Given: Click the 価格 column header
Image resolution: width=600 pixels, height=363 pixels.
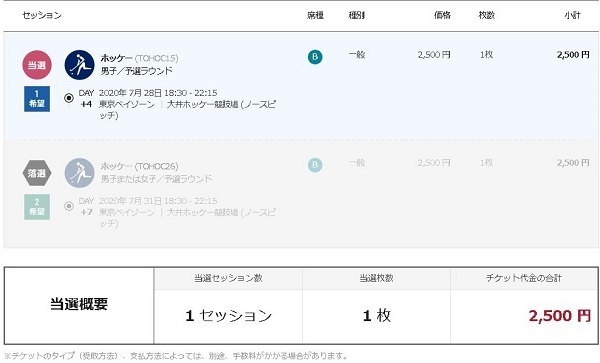Looking at the screenshot, I should point(442,15).
